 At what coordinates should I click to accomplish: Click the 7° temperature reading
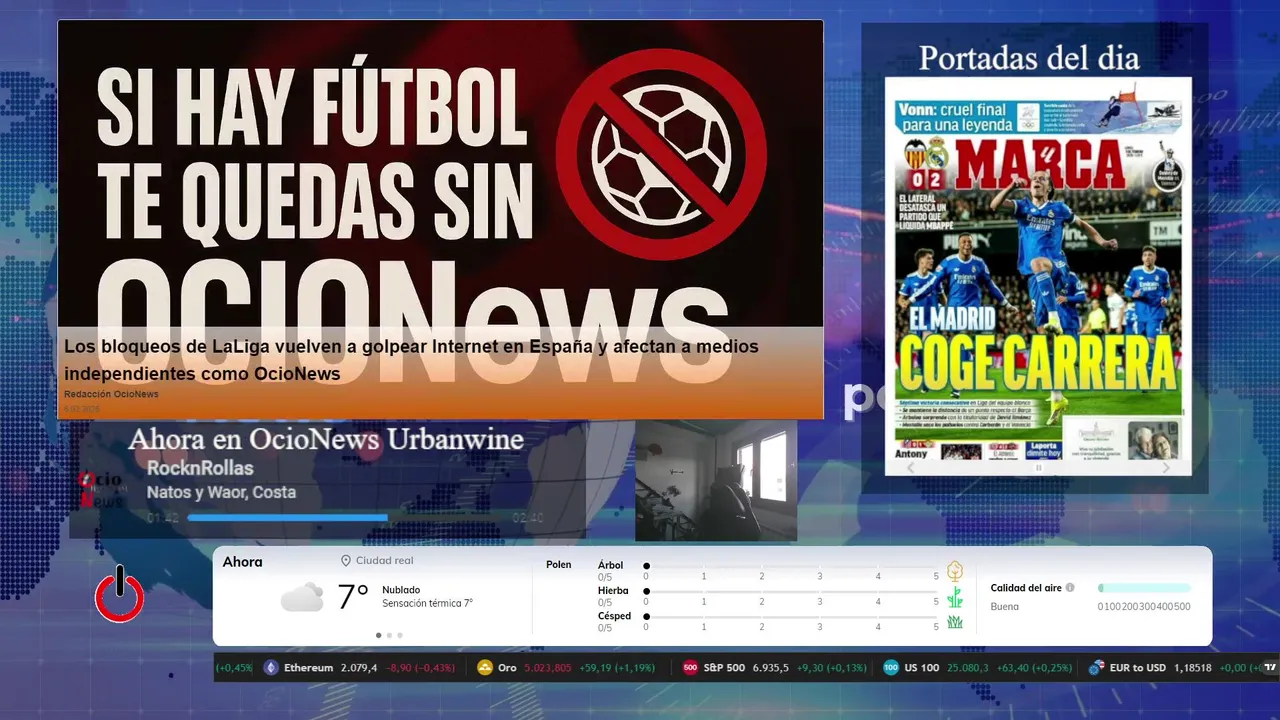click(x=353, y=597)
